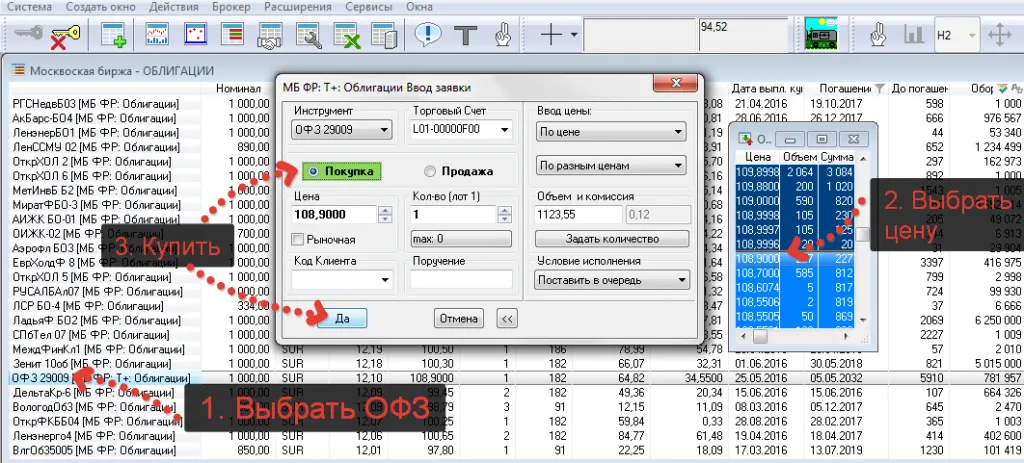Open the Условие исполнения dropdown
The image size is (1024, 463).
point(612,281)
